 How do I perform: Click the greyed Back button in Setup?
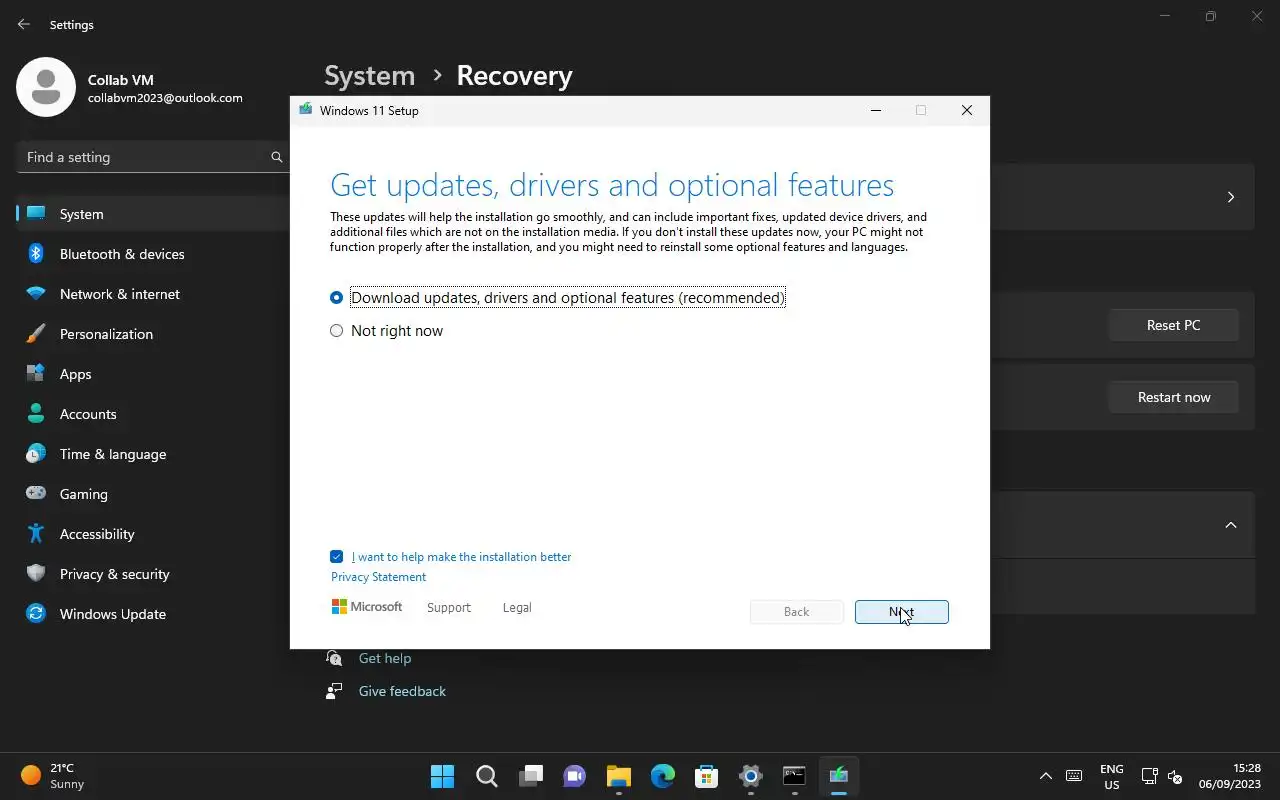(x=797, y=612)
